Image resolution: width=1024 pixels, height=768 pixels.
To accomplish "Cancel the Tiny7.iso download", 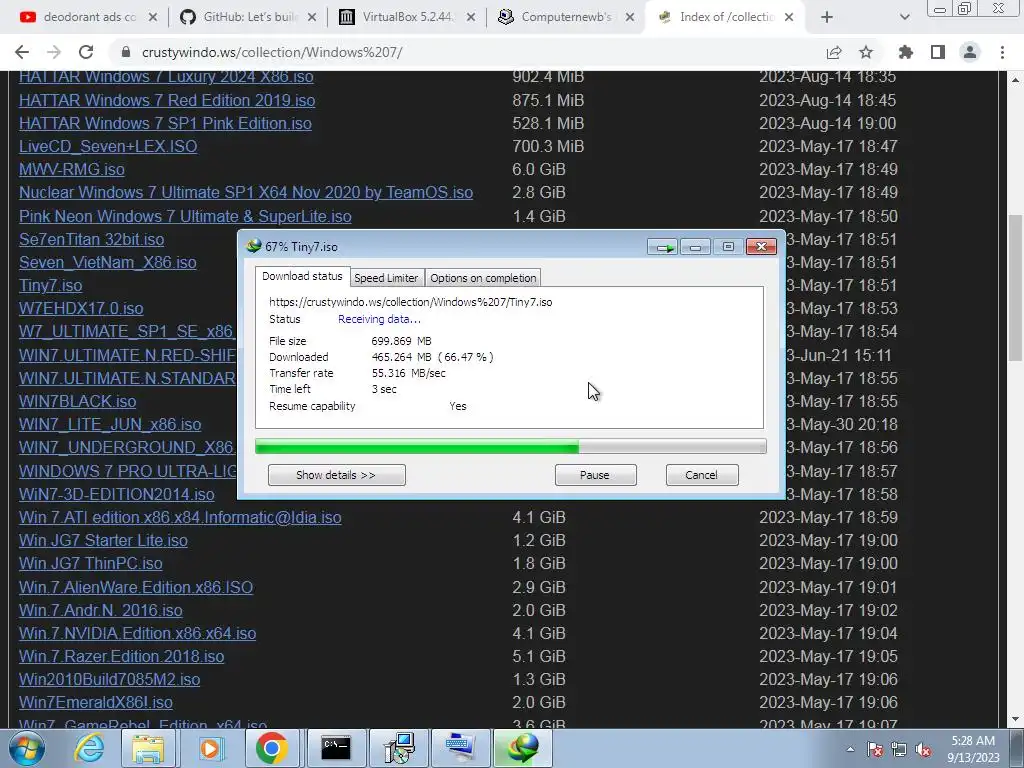I will coord(702,475).
